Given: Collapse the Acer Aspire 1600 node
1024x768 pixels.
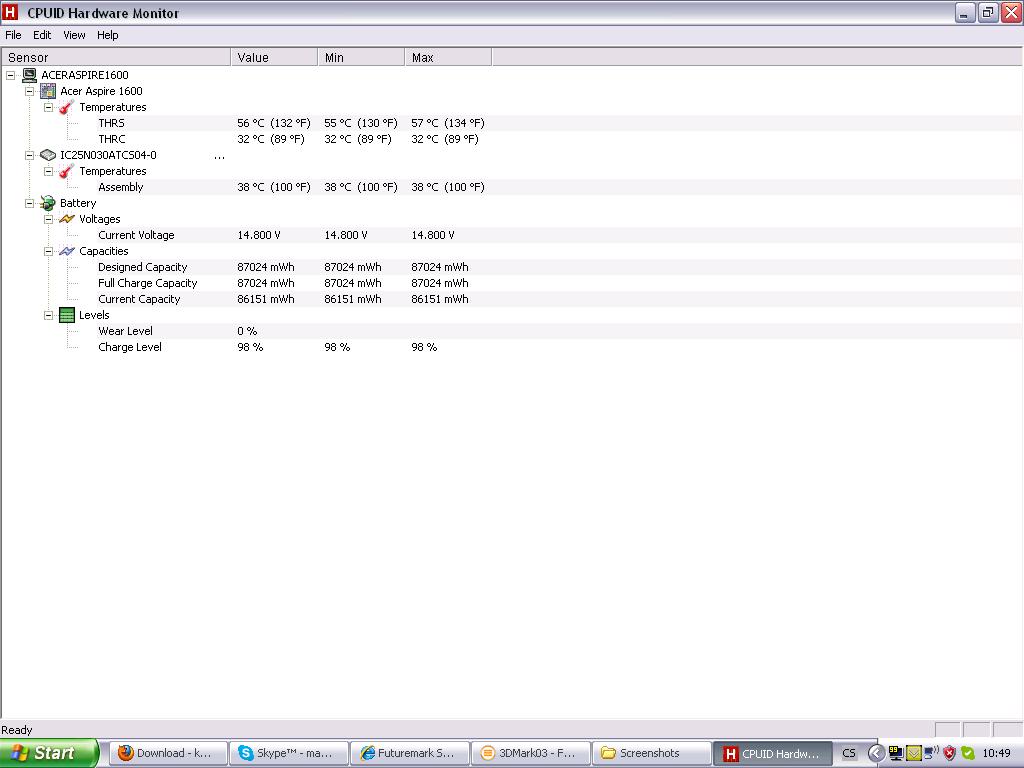Looking at the screenshot, I should click(x=29, y=91).
